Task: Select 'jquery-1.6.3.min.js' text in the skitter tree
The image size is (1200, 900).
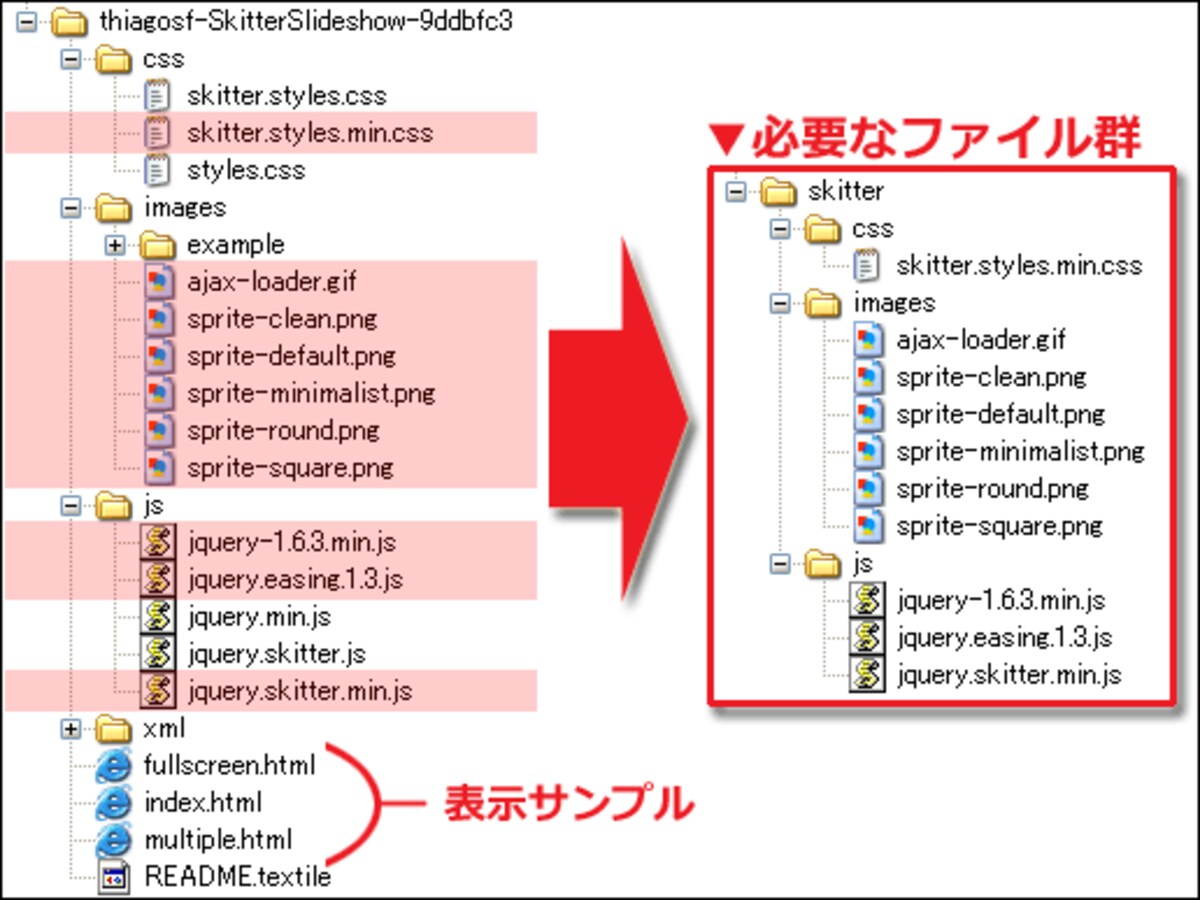Action: (1001, 601)
